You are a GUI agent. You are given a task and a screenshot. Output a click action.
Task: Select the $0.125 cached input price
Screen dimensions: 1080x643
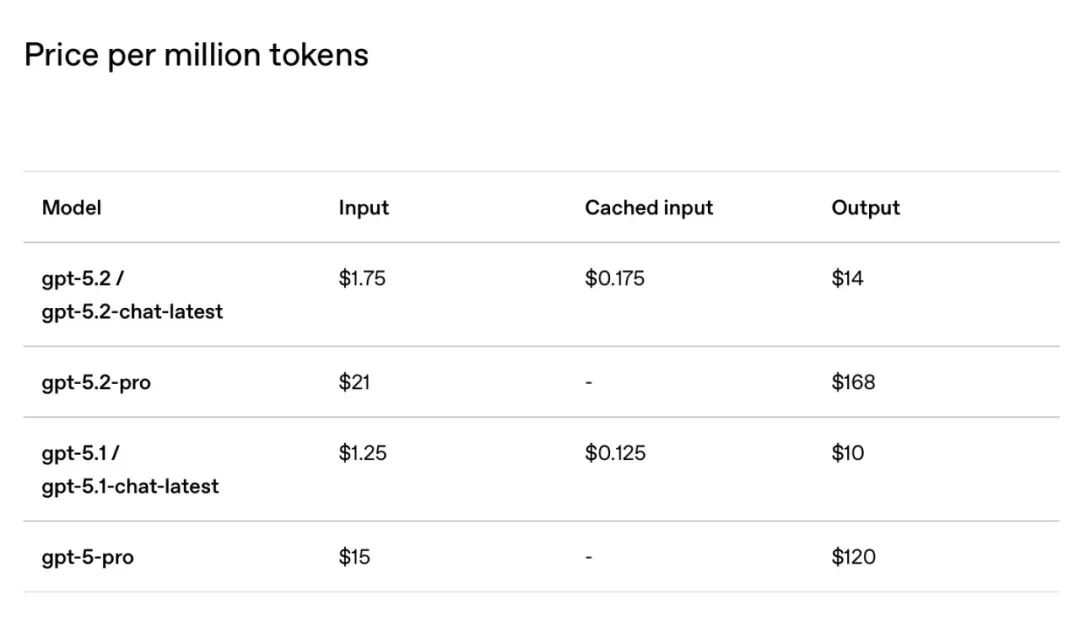pyautogui.click(x=615, y=453)
